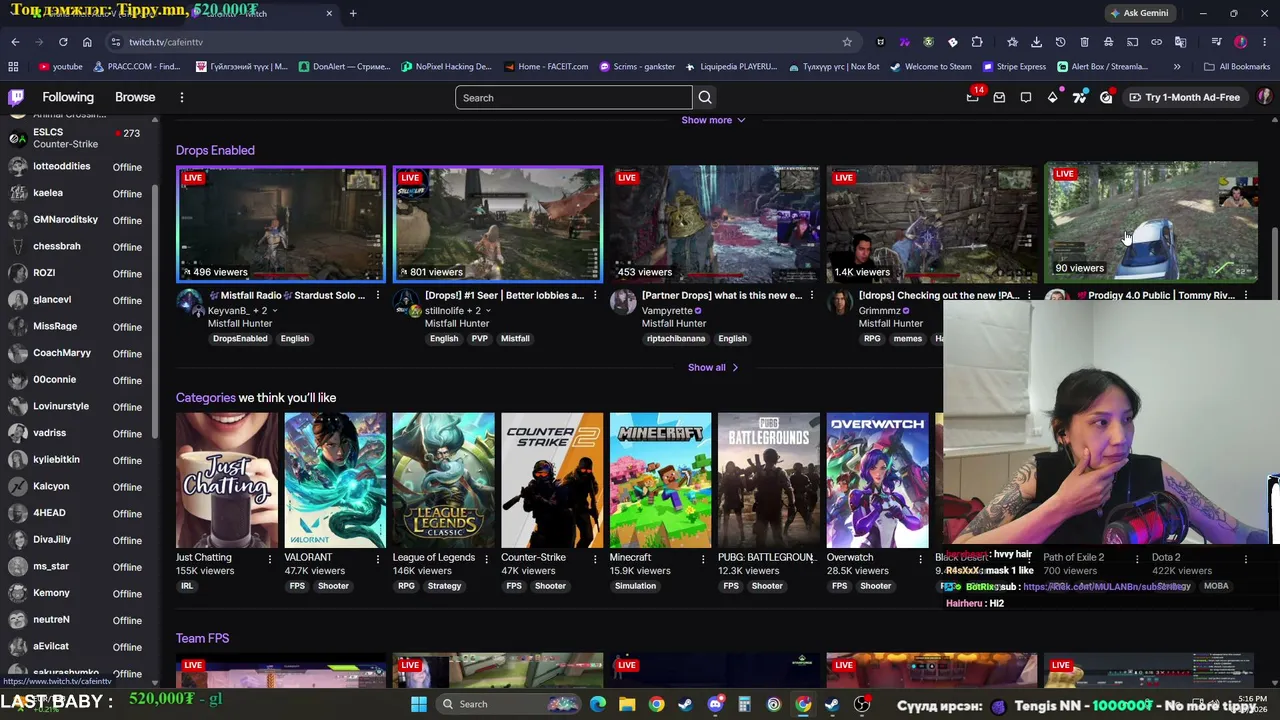Open the Liquipedia bookmark
The height and width of the screenshot is (720, 1280).
[x=731, y=67]
